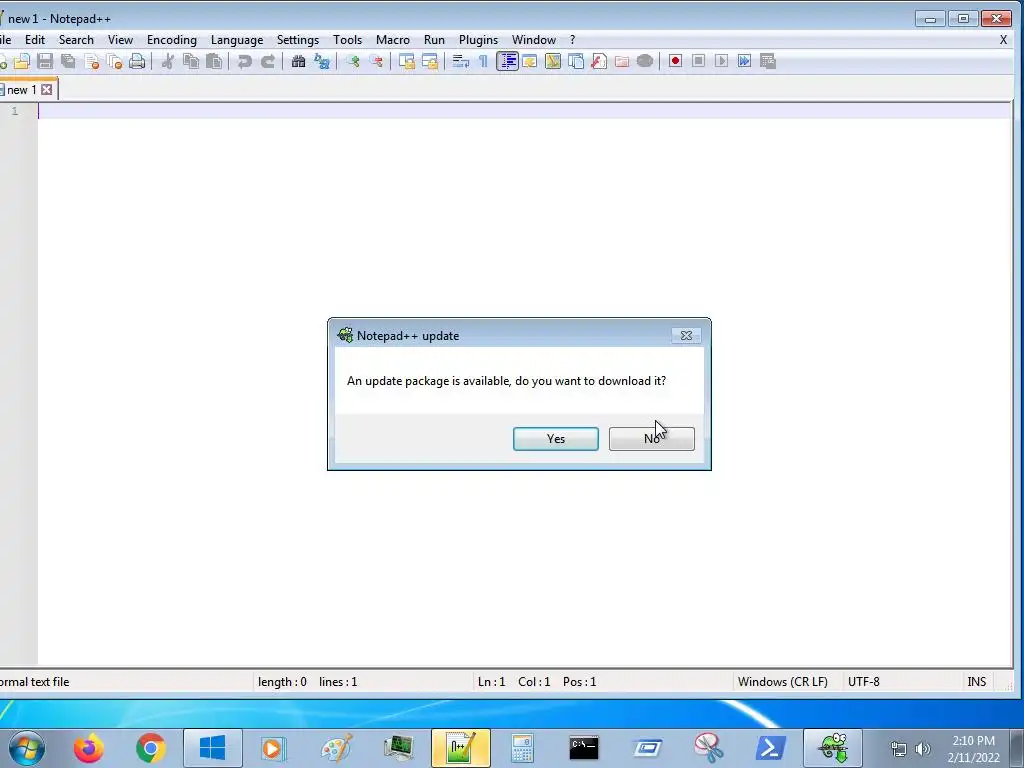Launch Google Chrome from the taskbar
Screen dimensions: 1024x768
coord(151,748)
